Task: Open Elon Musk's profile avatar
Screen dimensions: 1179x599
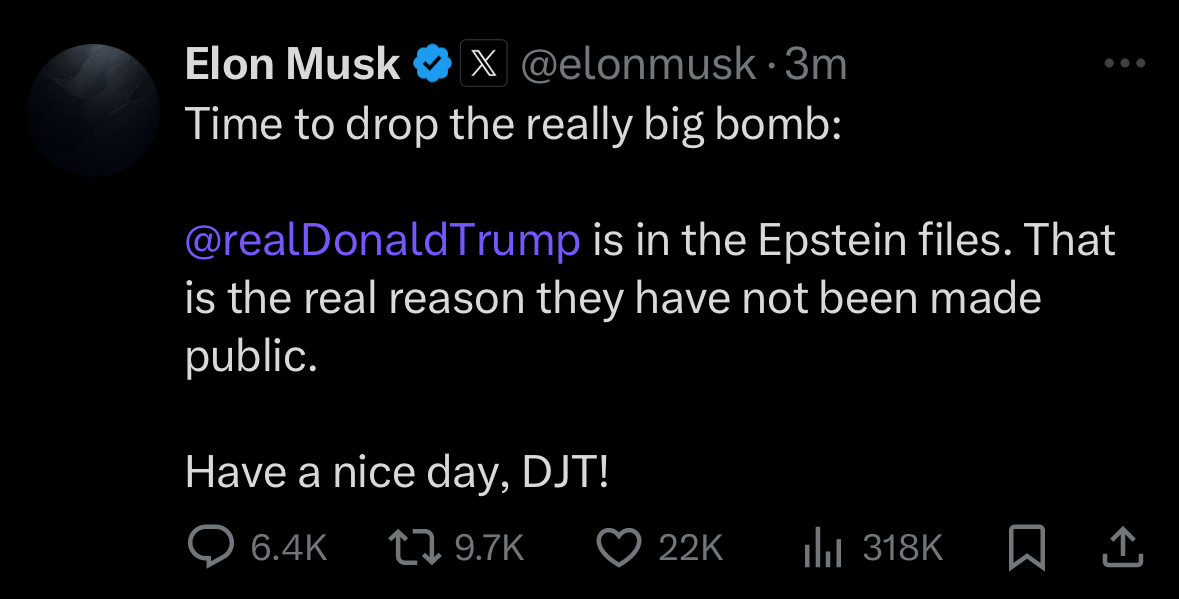Action: 94,110
